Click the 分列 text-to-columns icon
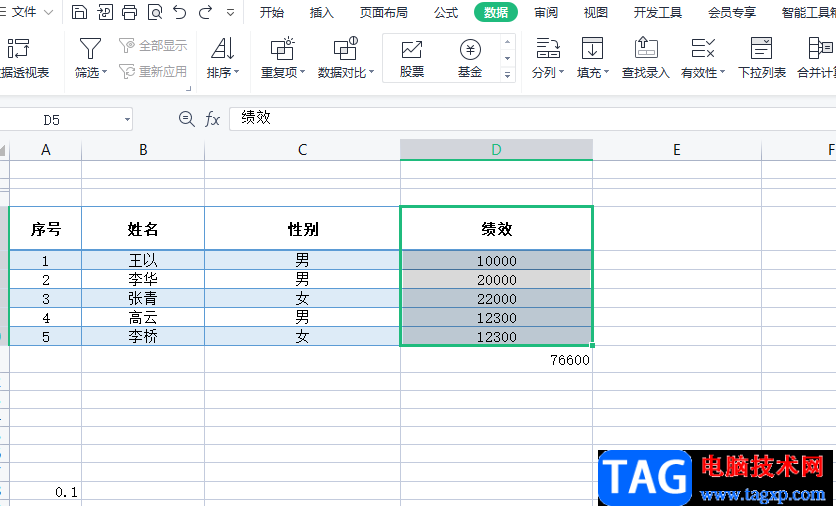 [x=548, y=49]
